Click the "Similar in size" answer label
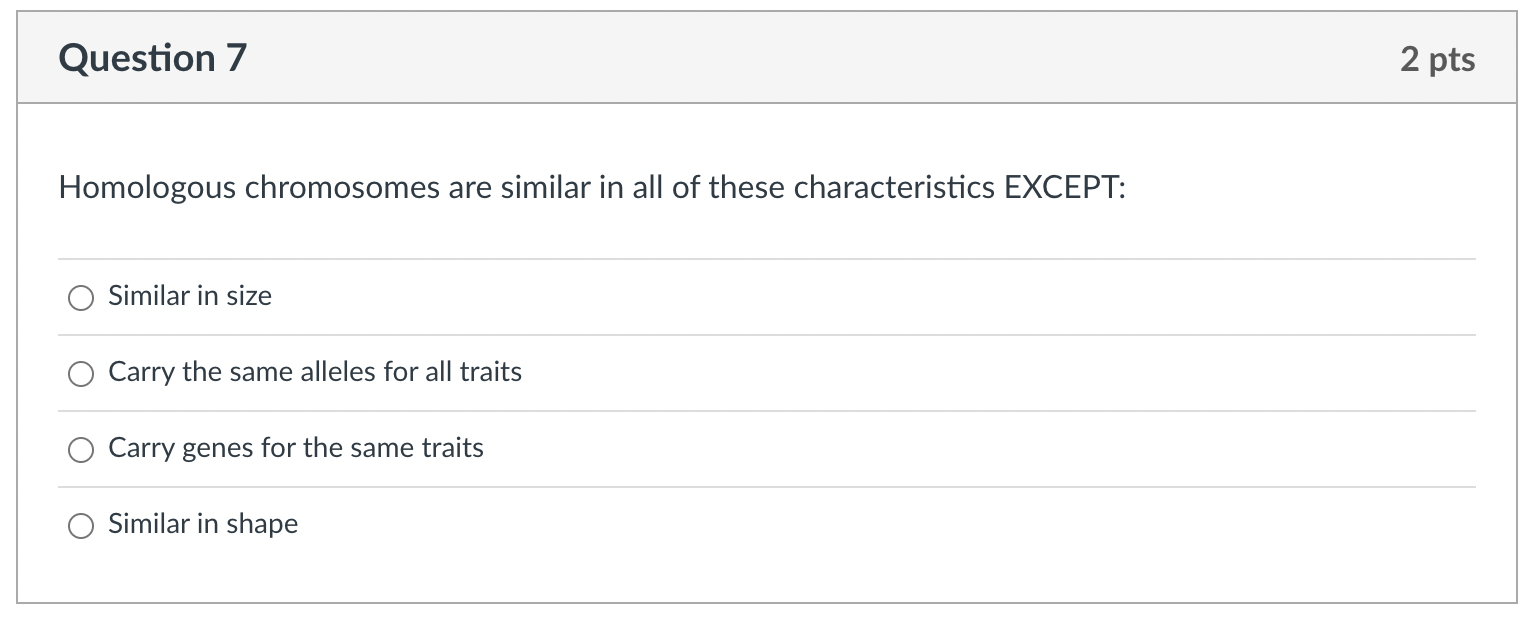The image size is (1534, 620). point(190,296)
